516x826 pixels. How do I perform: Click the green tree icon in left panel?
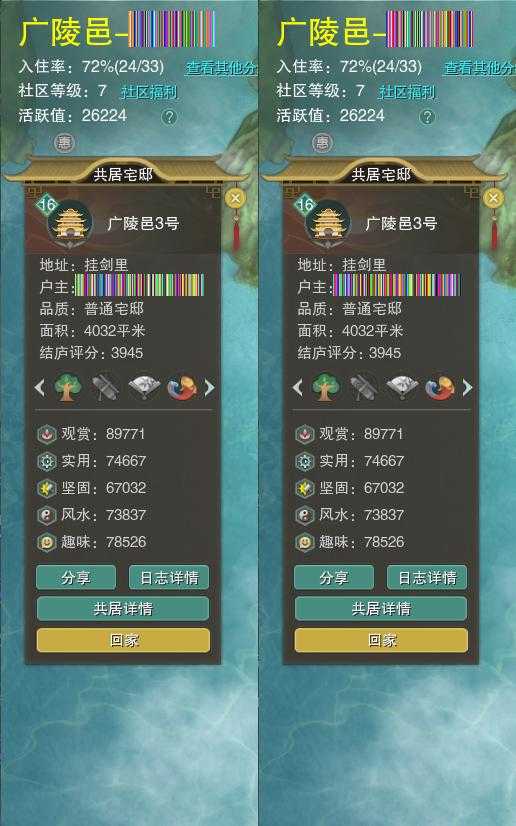pyautogui.click(x=68, y=388)
